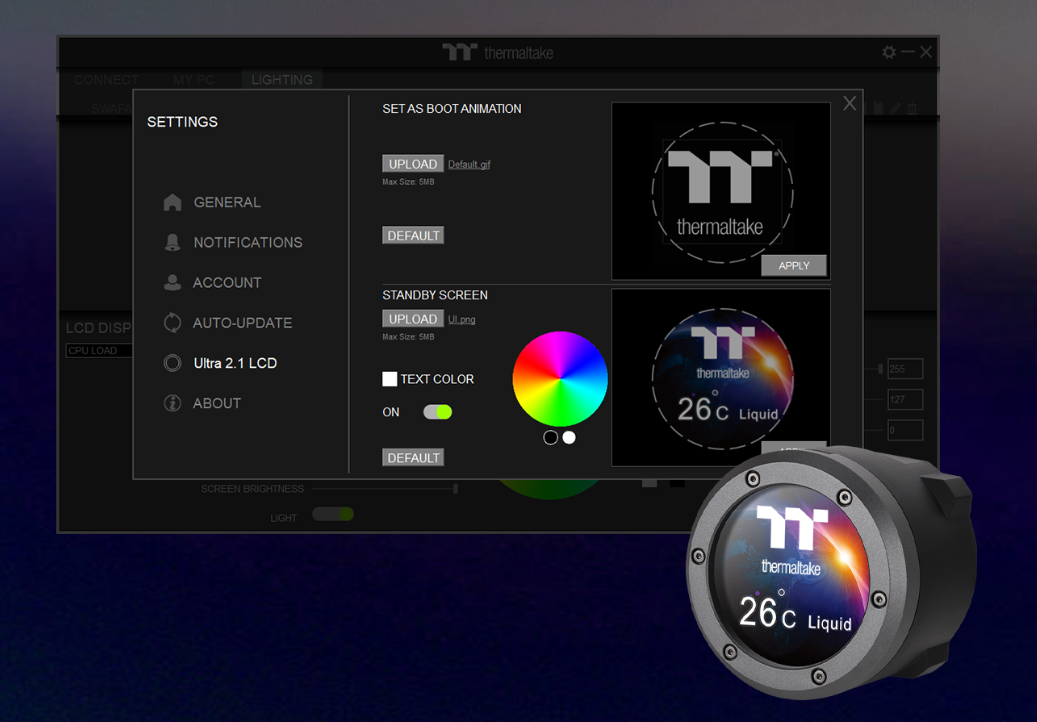The image size is (1037, 722).
Task: Switch to LIGHTING tab in main window
Action: 282,80
